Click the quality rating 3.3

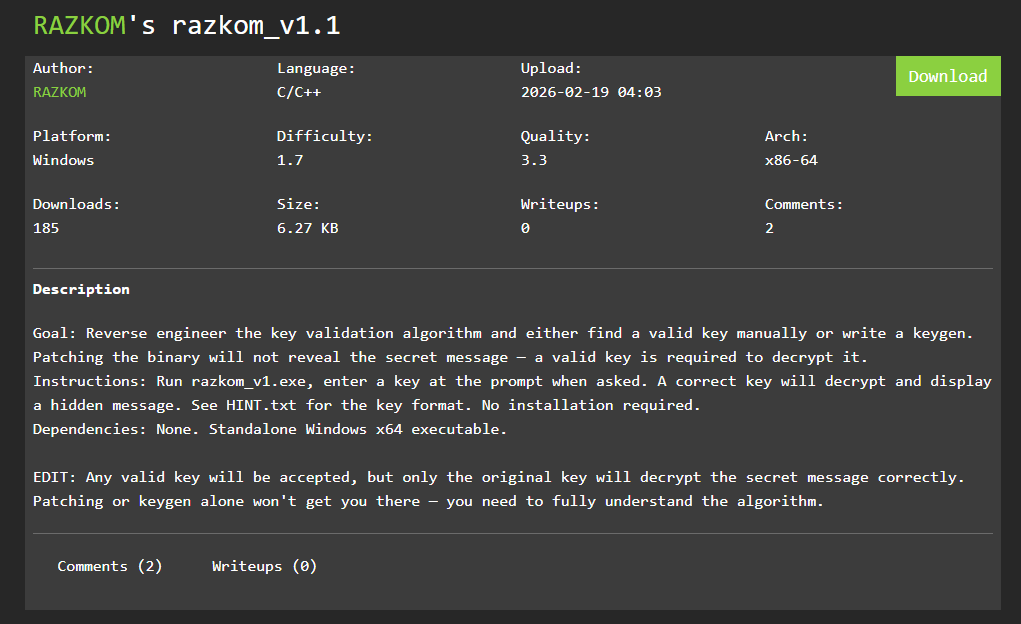[x=533, y=160]
